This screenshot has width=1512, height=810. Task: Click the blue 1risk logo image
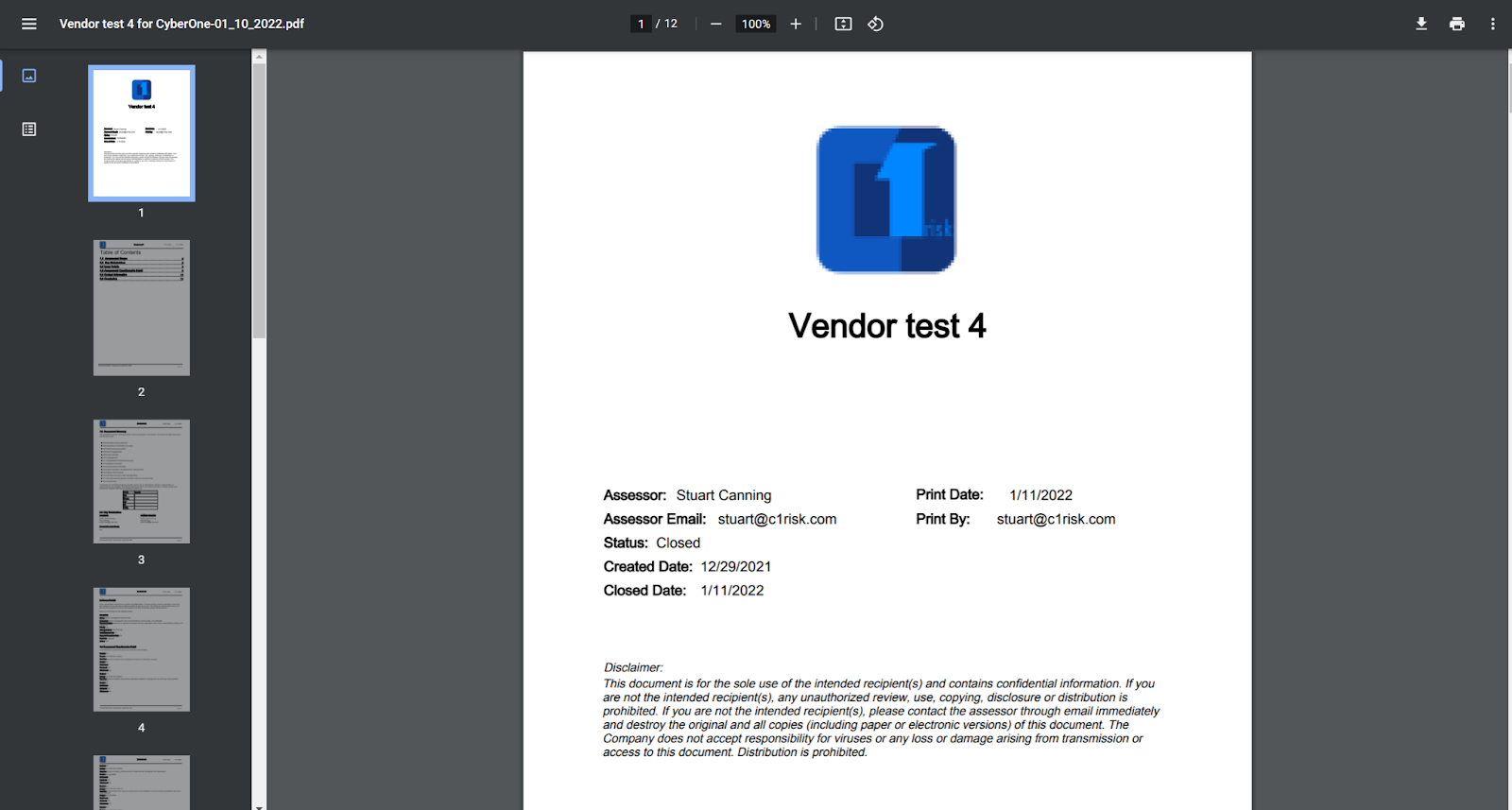tap(886, 199)
